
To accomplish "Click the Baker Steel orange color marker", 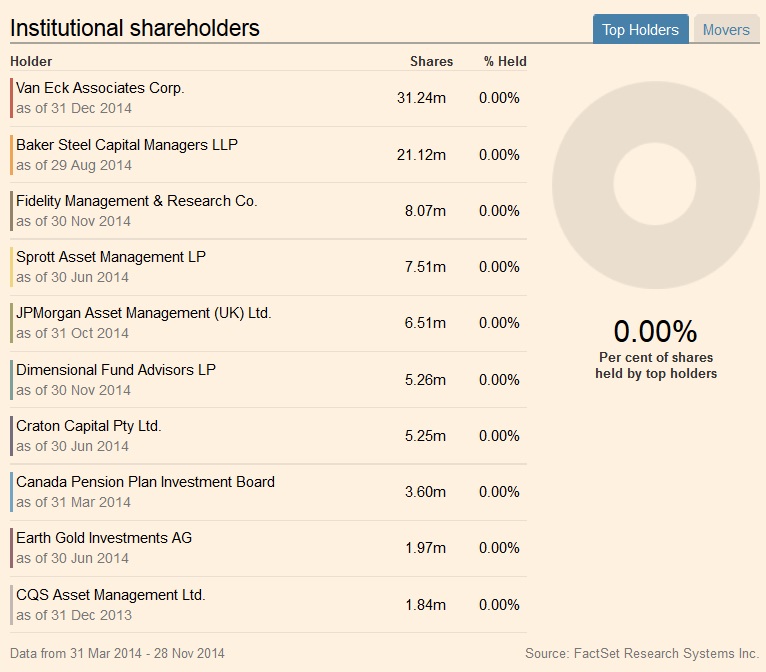I will (x=12, y=154).
